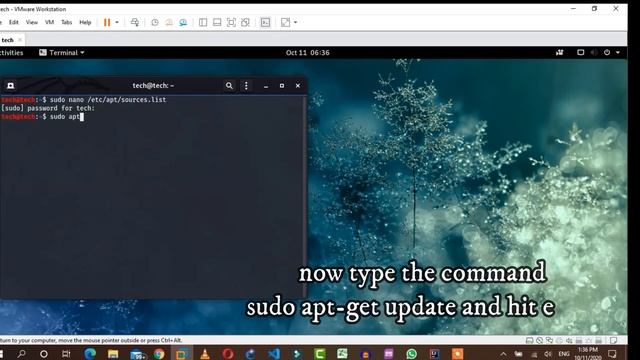Screen dimensions: 640x360
Task: Open Opera browser from taskbar
Action: [x=228, y=354]
